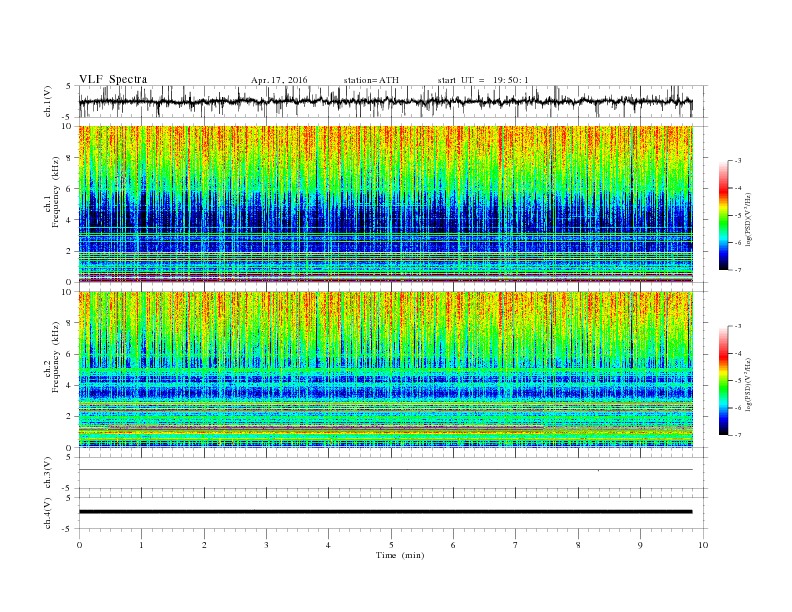Click the '-3' tick on the upper colorbar

(738, 161)
